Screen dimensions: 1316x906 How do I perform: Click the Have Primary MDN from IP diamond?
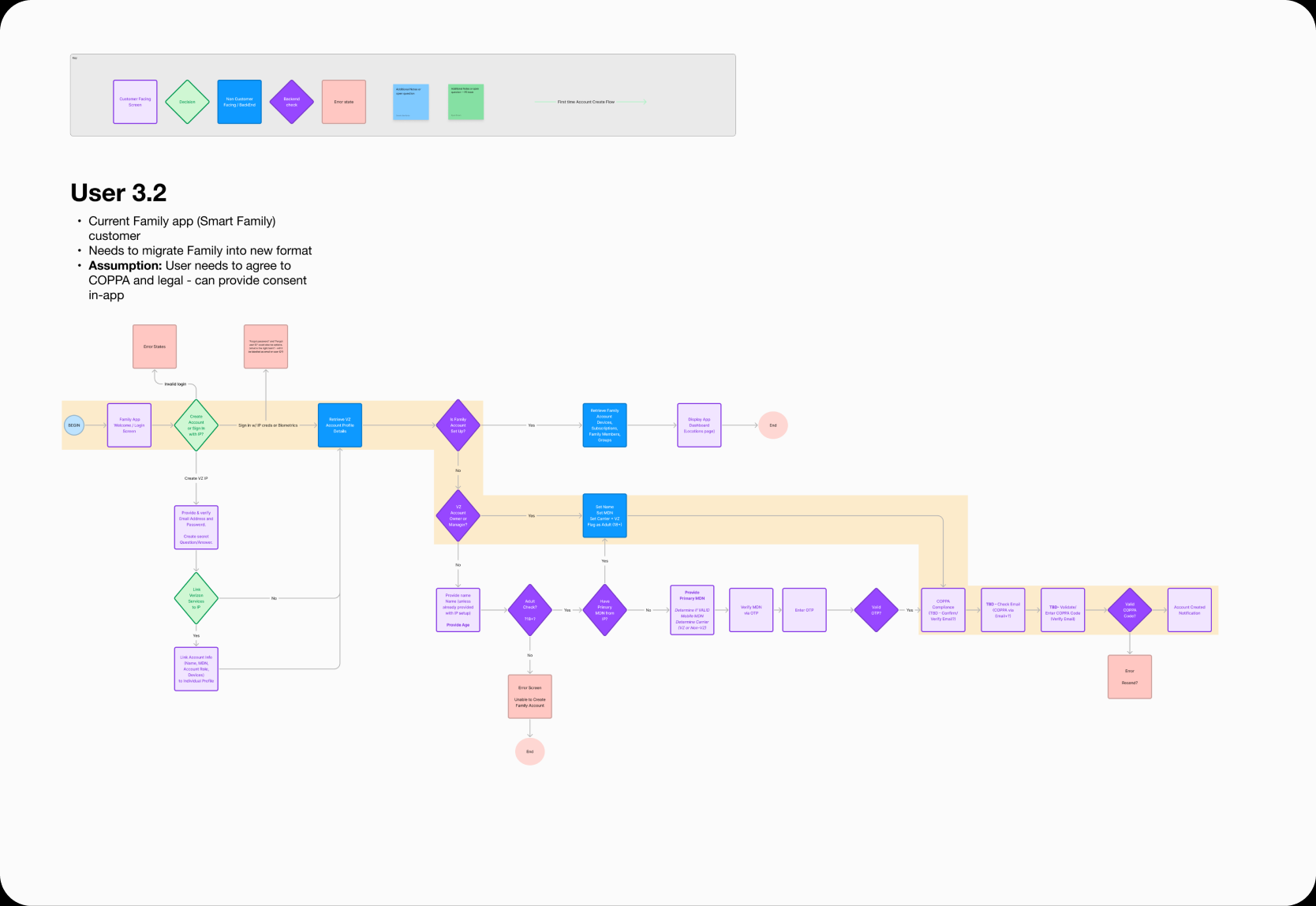coord(604,610)
